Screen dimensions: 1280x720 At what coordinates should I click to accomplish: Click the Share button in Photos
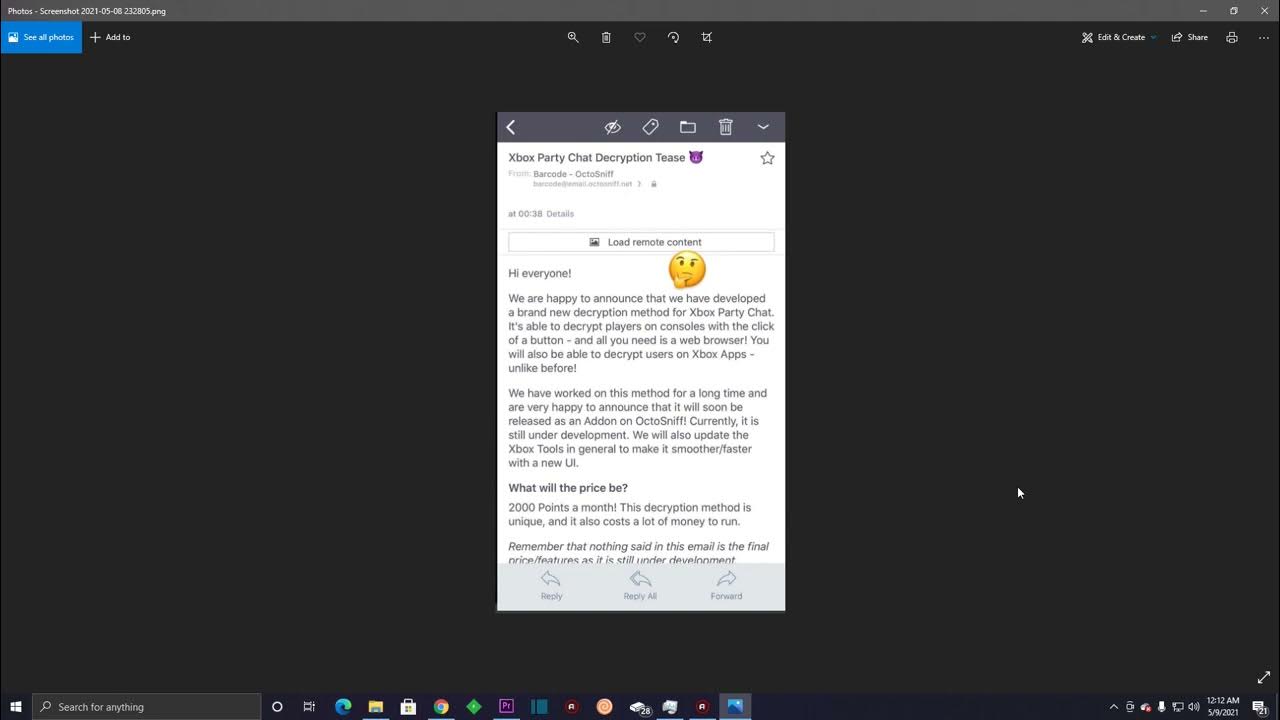click(x=1190, y=37)
